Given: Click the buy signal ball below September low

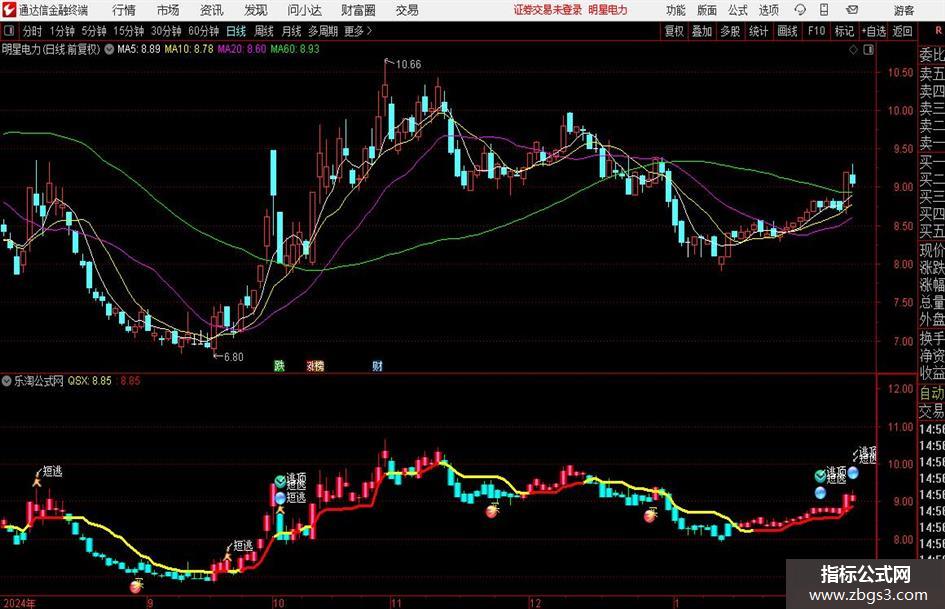Looking at the screenshot, I should tap(137, 585).
